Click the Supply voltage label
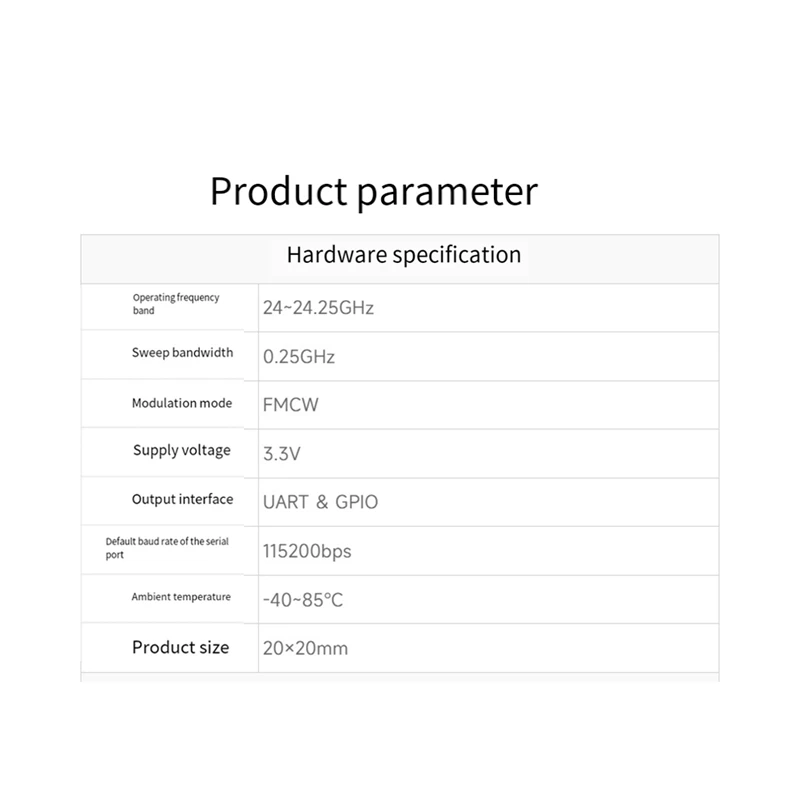 (182, 451)
